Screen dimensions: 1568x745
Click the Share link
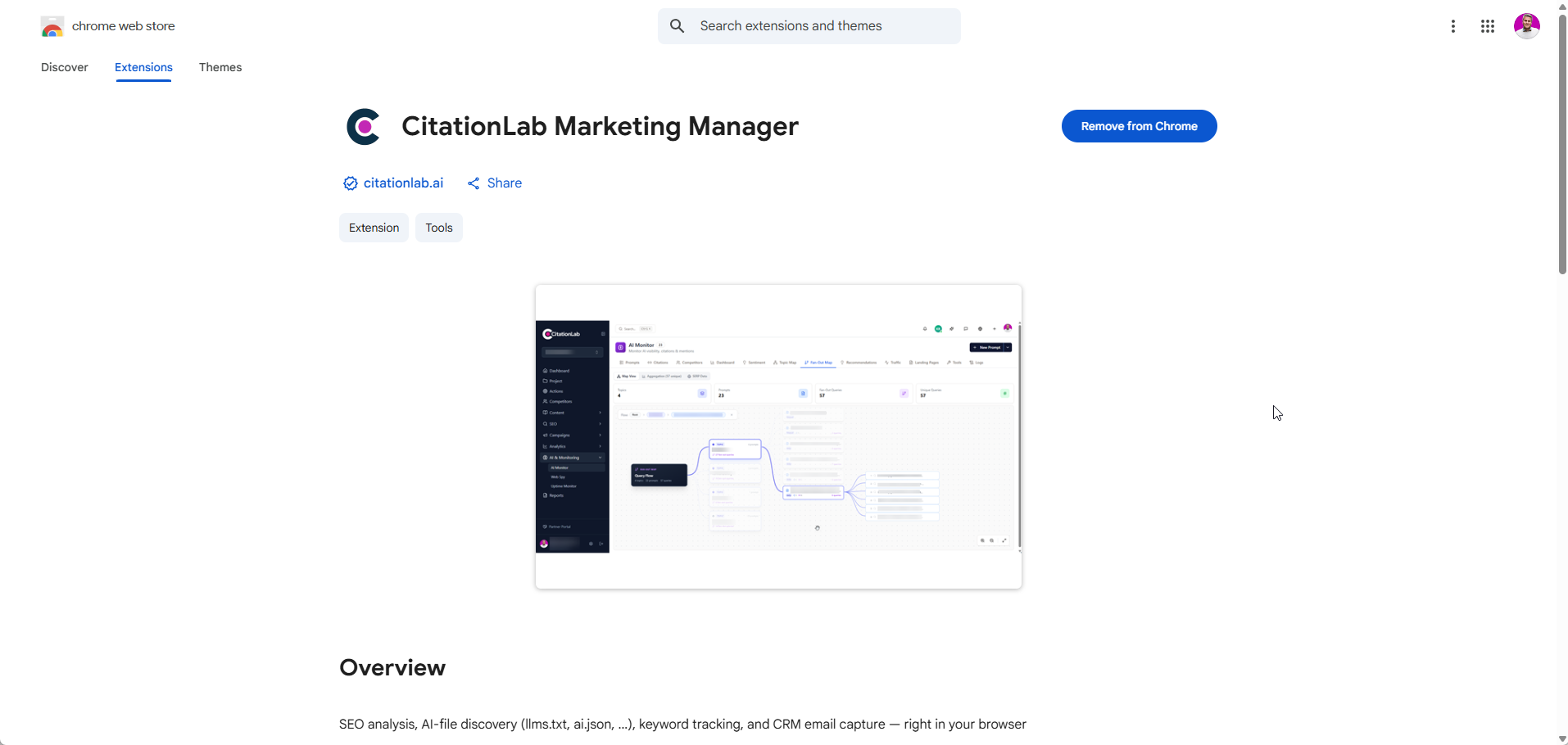(505, 183)
